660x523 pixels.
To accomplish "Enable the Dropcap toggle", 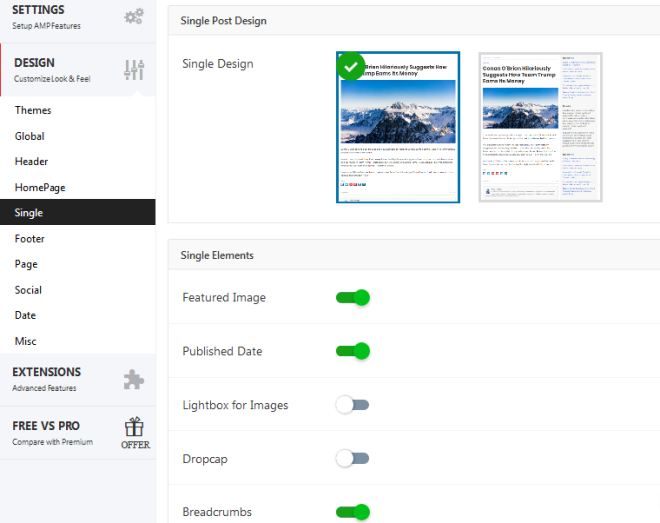I will (x=353, y=458).
